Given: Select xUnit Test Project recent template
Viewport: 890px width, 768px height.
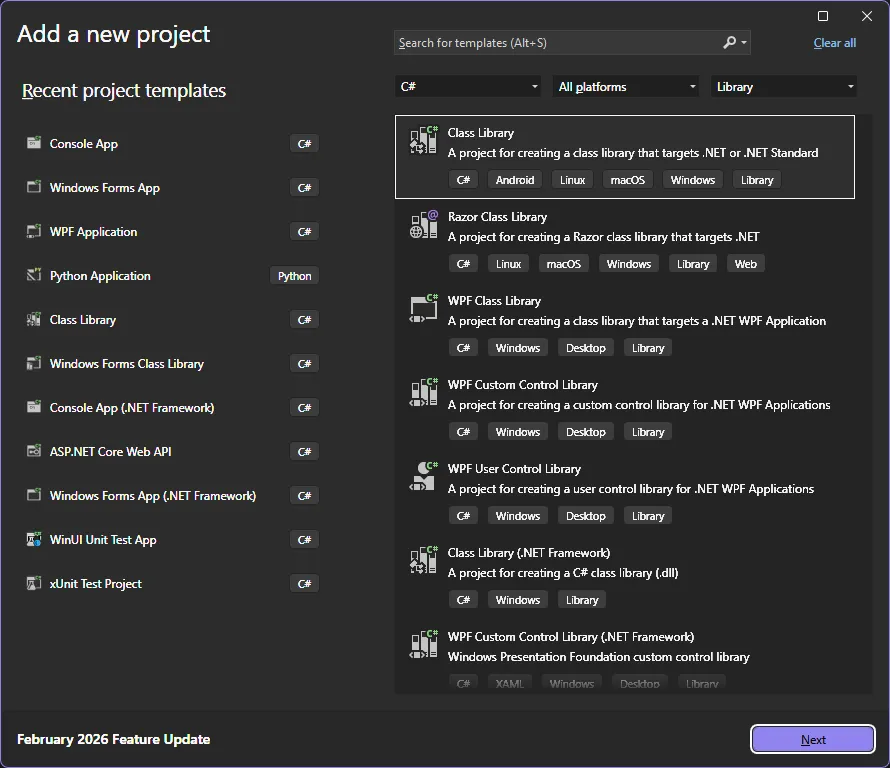Looking at the screenshot, I should (x=173, y=584).
